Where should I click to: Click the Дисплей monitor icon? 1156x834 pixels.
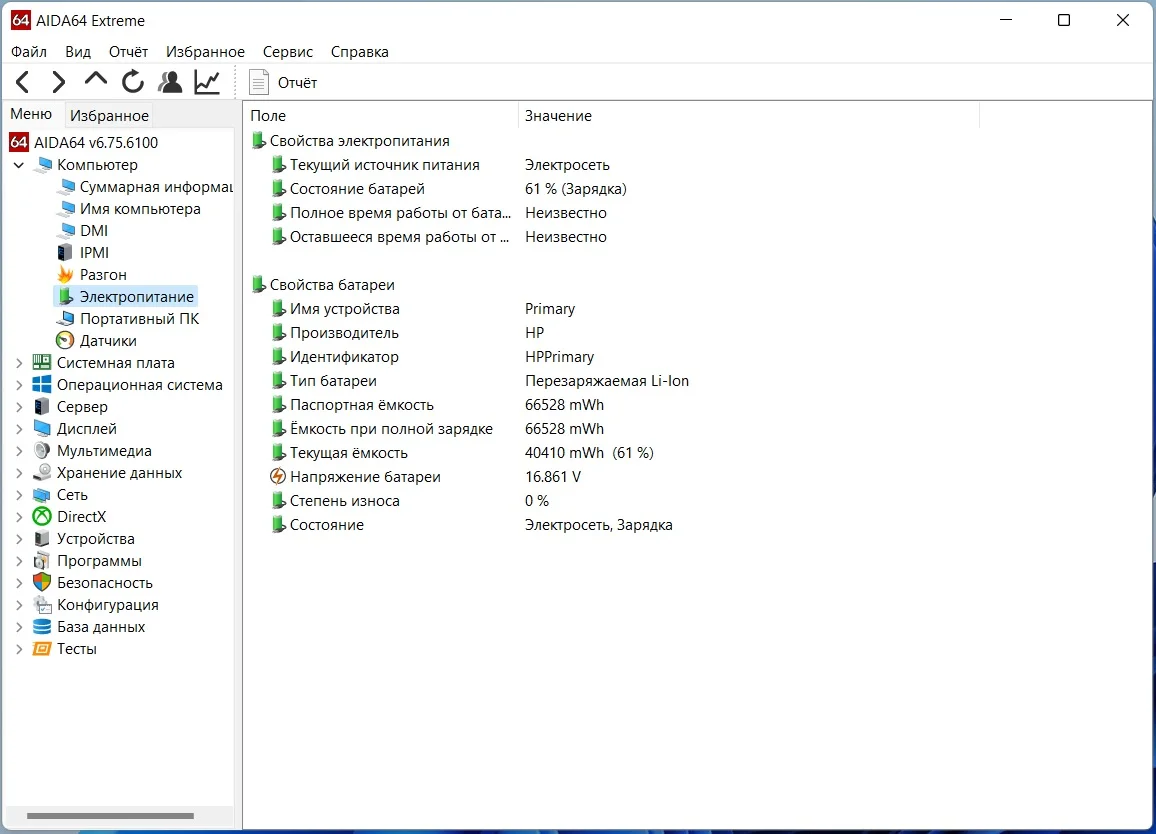coord(42,428)
